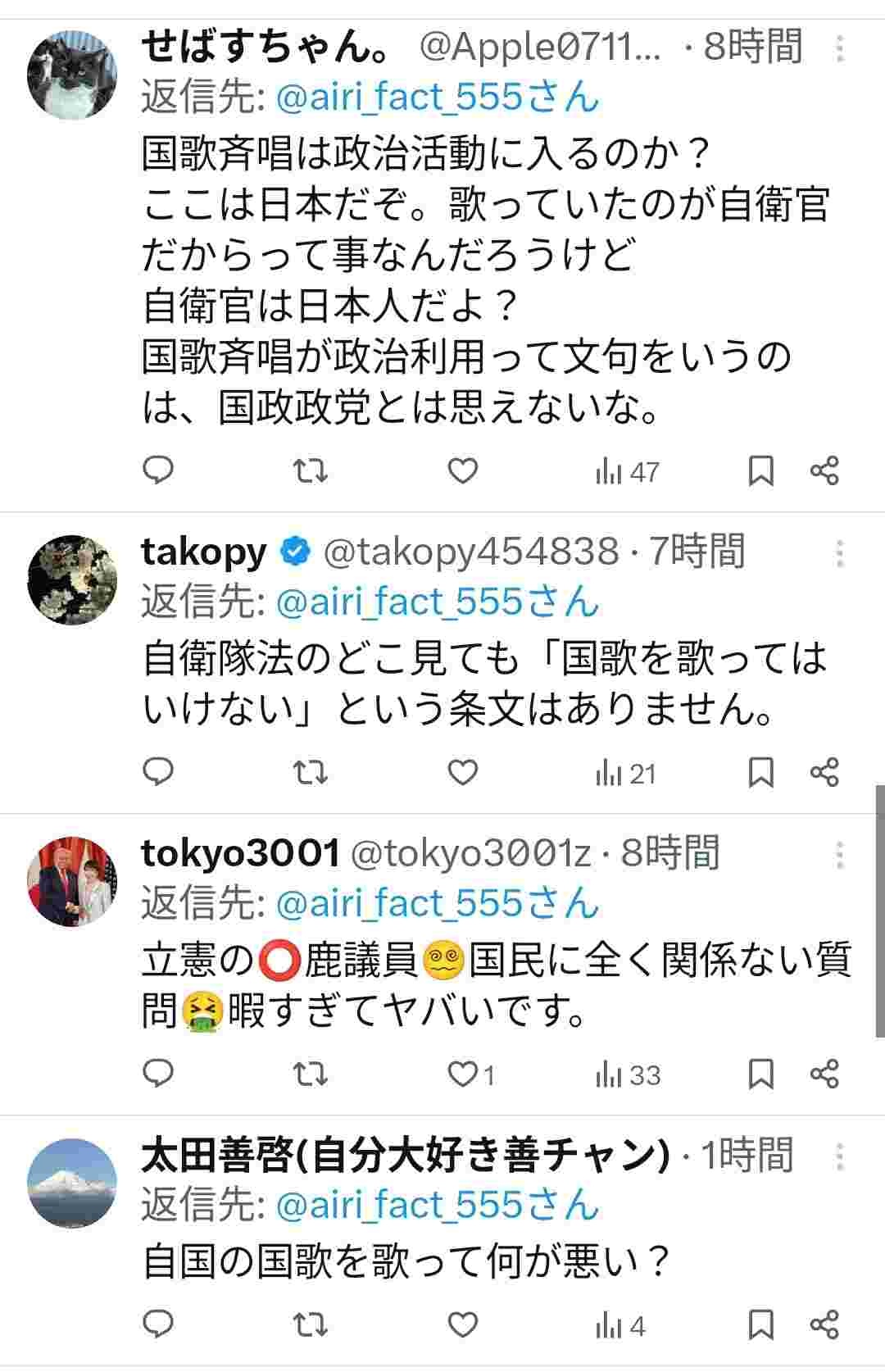Like the tokyo3001 tweet with 1 like
885x1372 pixels.
click(465, 1074)
